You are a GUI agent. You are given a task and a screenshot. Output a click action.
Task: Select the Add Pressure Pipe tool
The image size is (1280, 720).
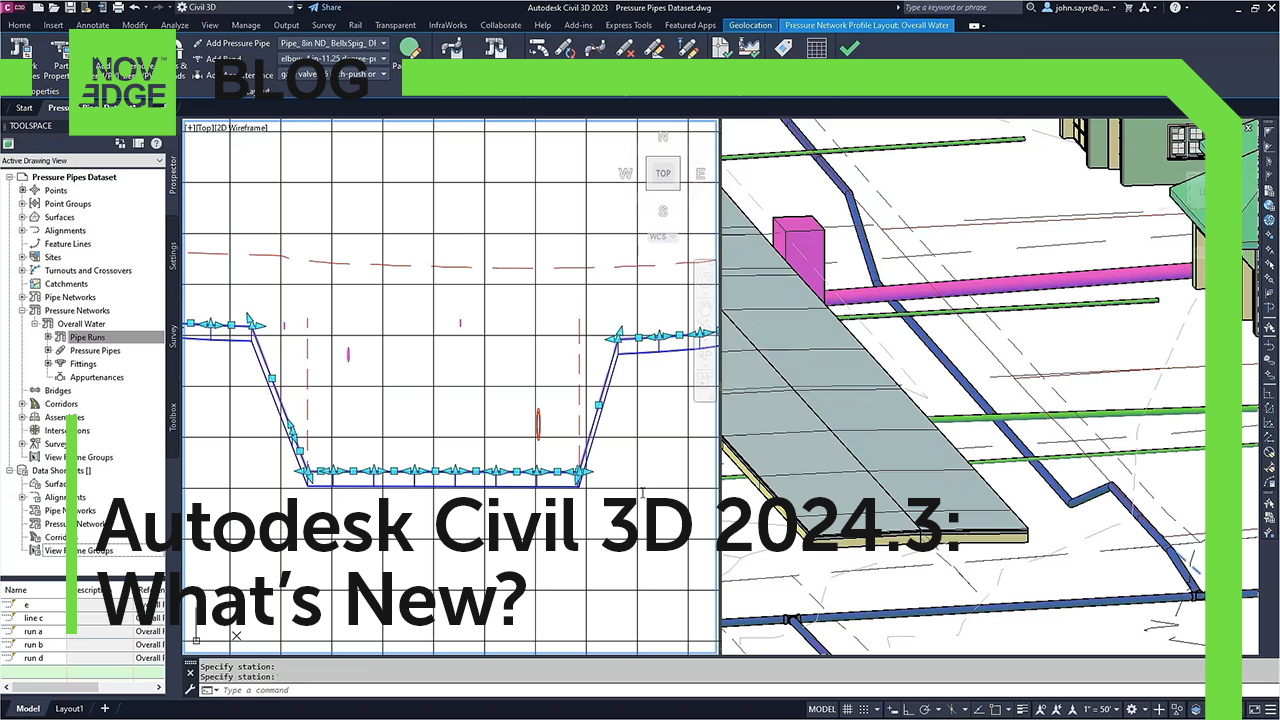232,43
